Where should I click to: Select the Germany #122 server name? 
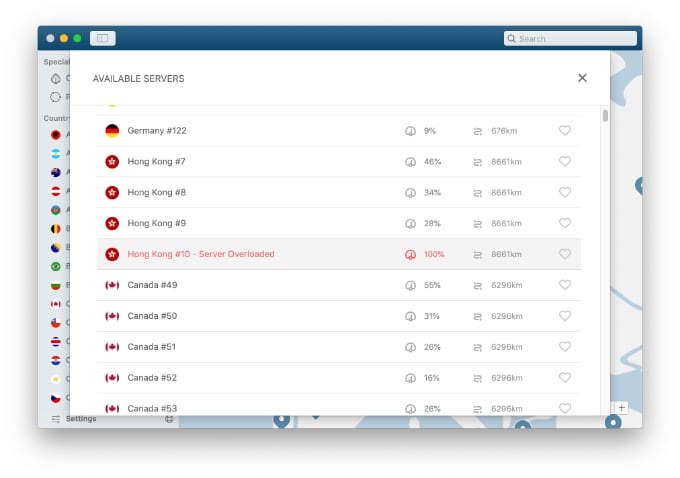pos(157,131)
